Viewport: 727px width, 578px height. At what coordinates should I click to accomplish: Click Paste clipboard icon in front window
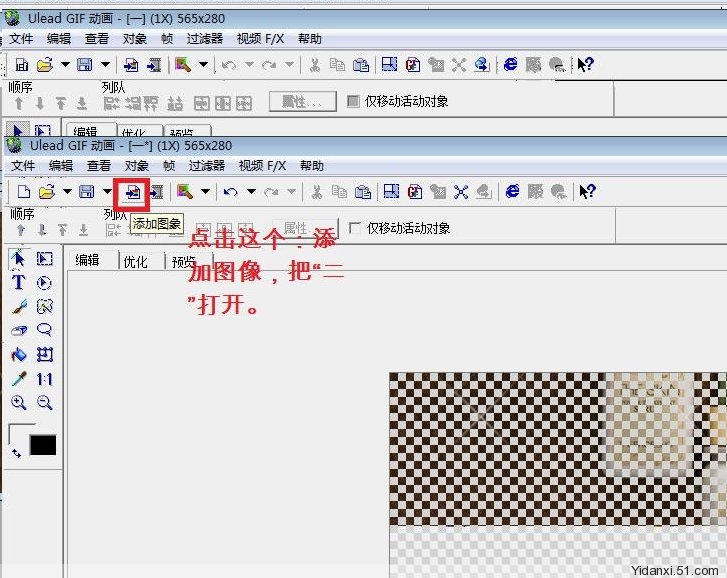pyautogui.click(x=363, y=191)
